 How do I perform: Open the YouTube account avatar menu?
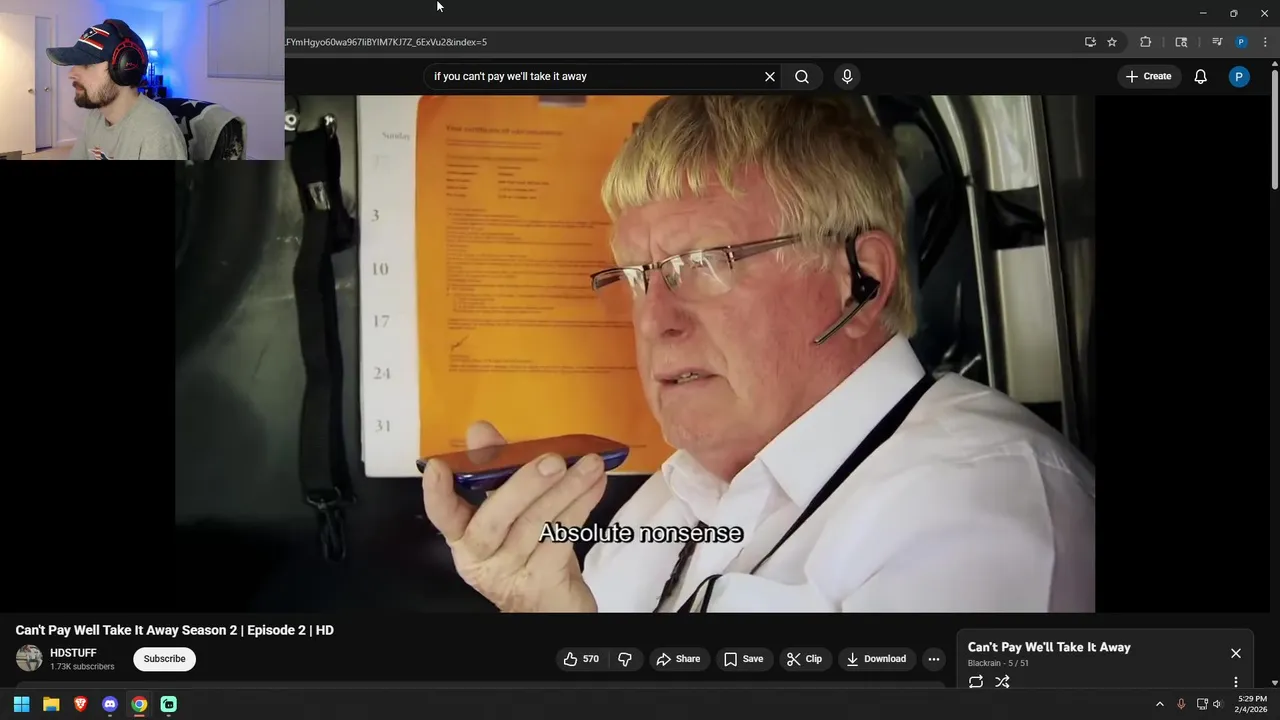[1239, 76]
